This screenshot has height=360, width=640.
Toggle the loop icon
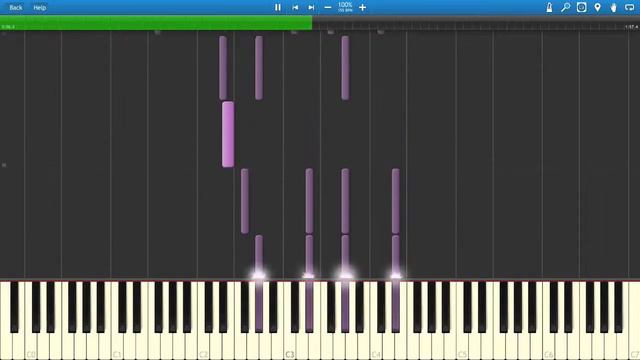click(x=629, y=7)
